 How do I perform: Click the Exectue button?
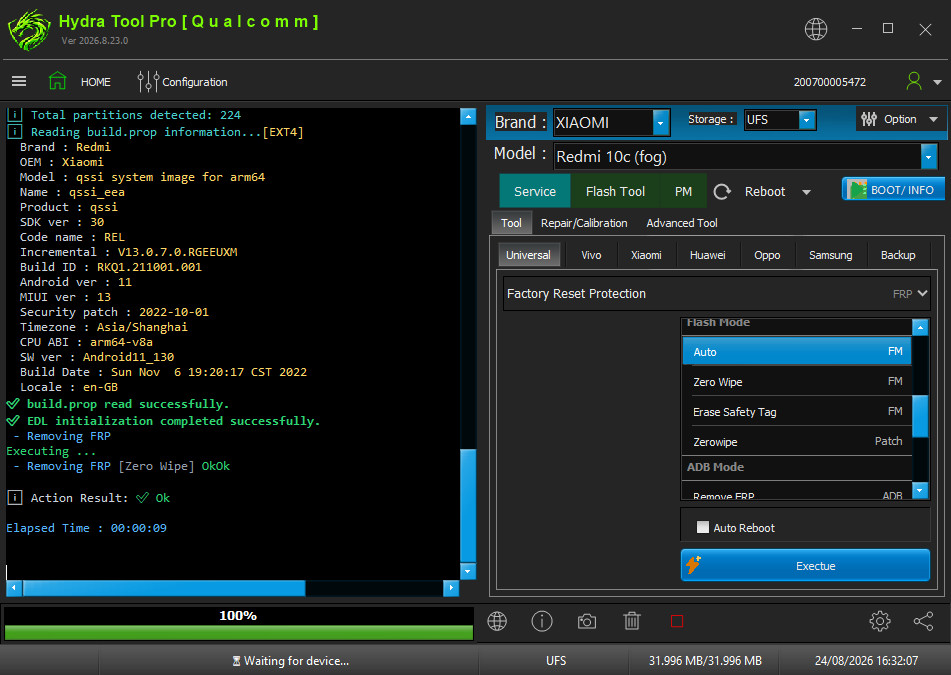(x=805, y=565)
